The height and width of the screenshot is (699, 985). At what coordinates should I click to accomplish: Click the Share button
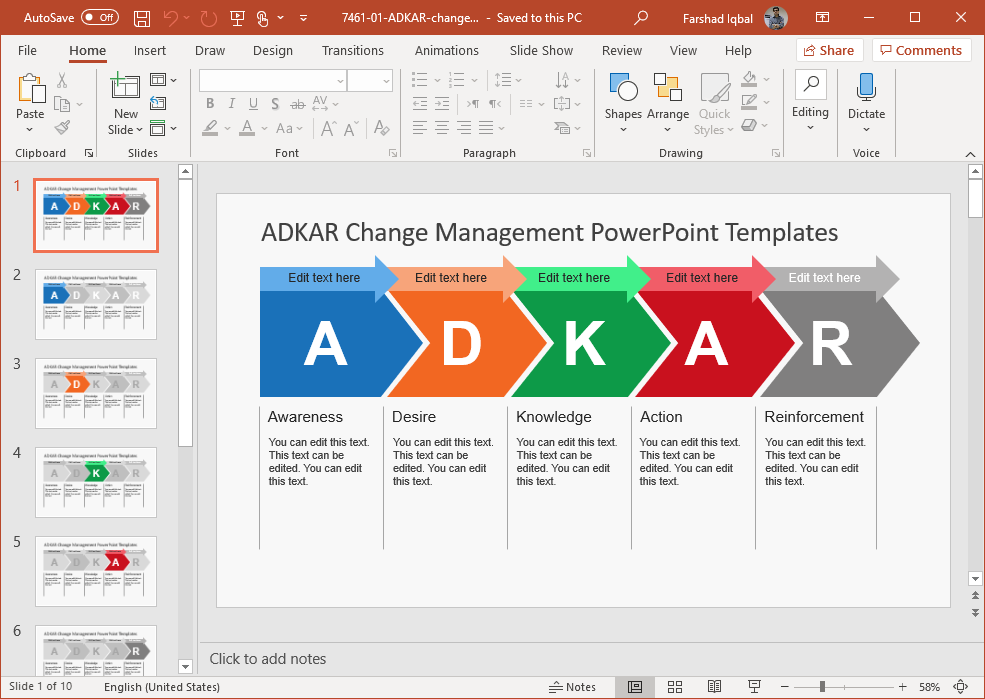[x=828, y=50]
